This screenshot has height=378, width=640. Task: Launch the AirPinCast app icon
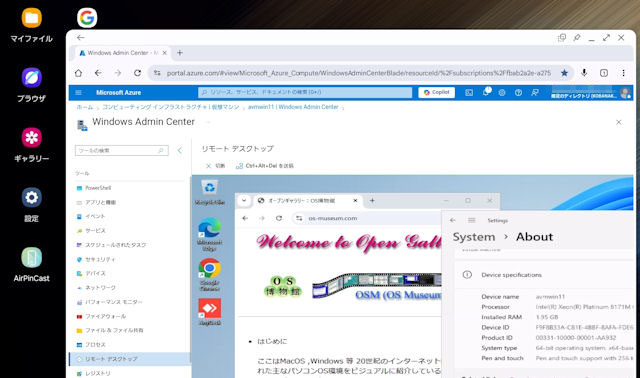pyautogui.click(x=31, y=258)
